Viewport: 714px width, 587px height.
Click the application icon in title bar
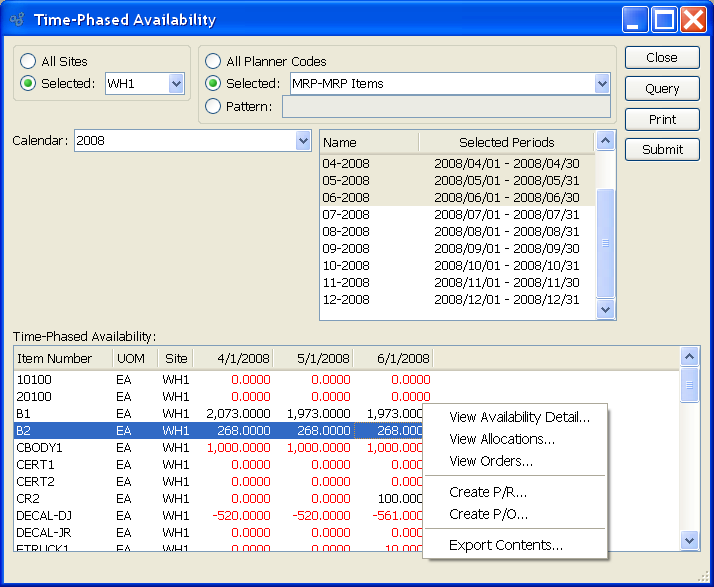click(17, 19)
